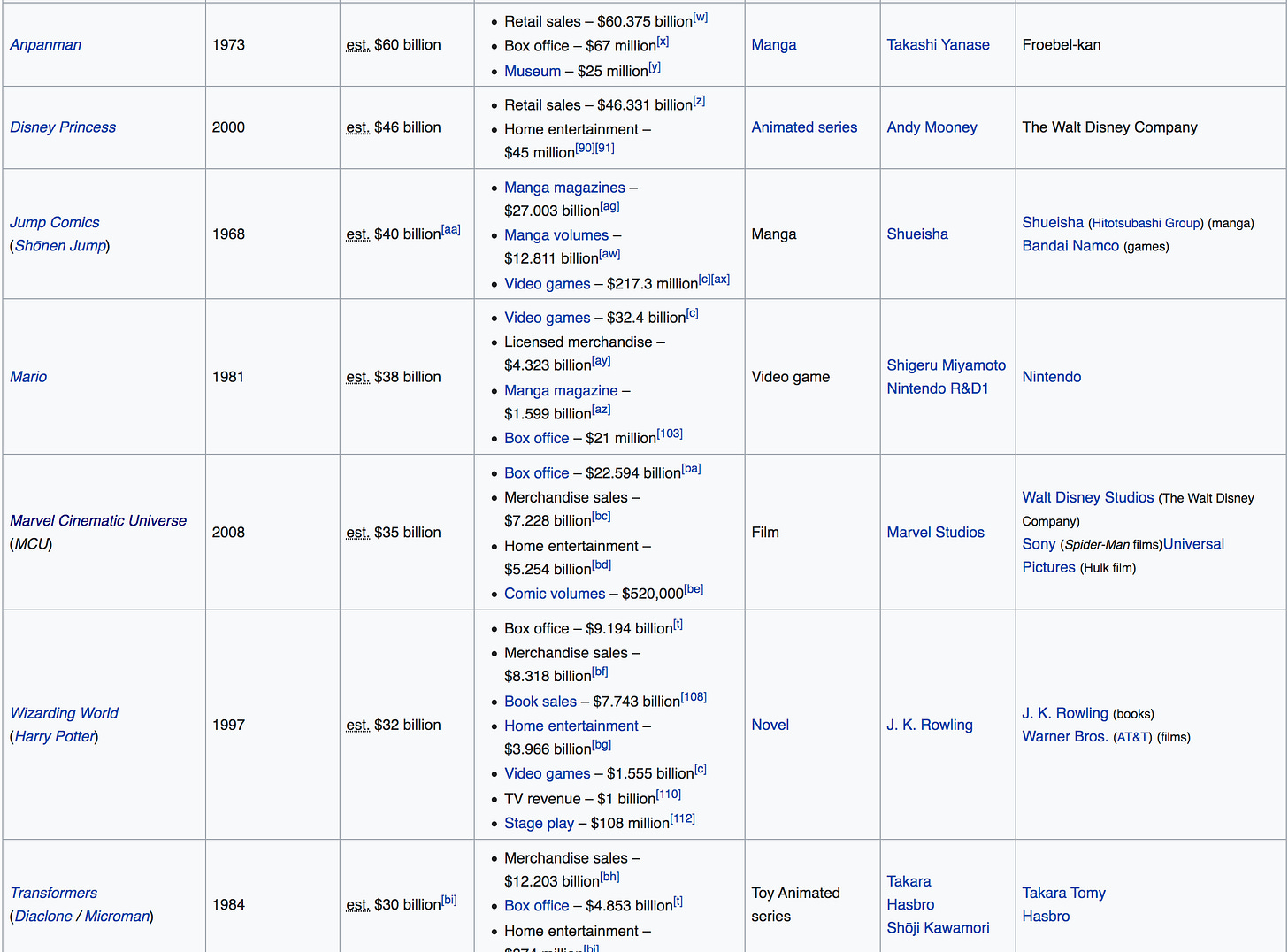Open Box office link in MCU row
Image resolution: width=1288 pixels, height=952 pixels.
pos(537,473)
